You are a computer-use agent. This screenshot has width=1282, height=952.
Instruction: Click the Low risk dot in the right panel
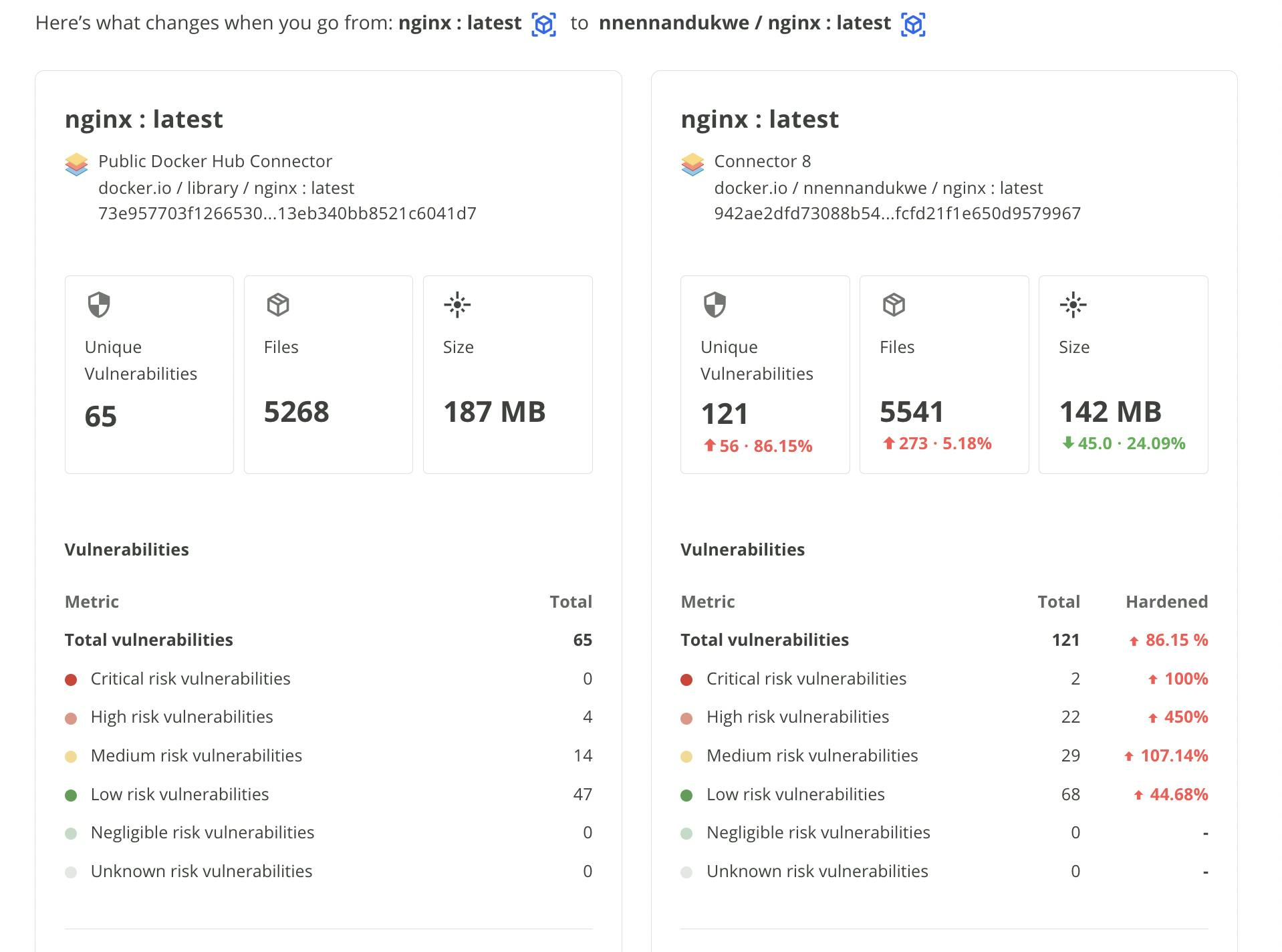(686, 796)
